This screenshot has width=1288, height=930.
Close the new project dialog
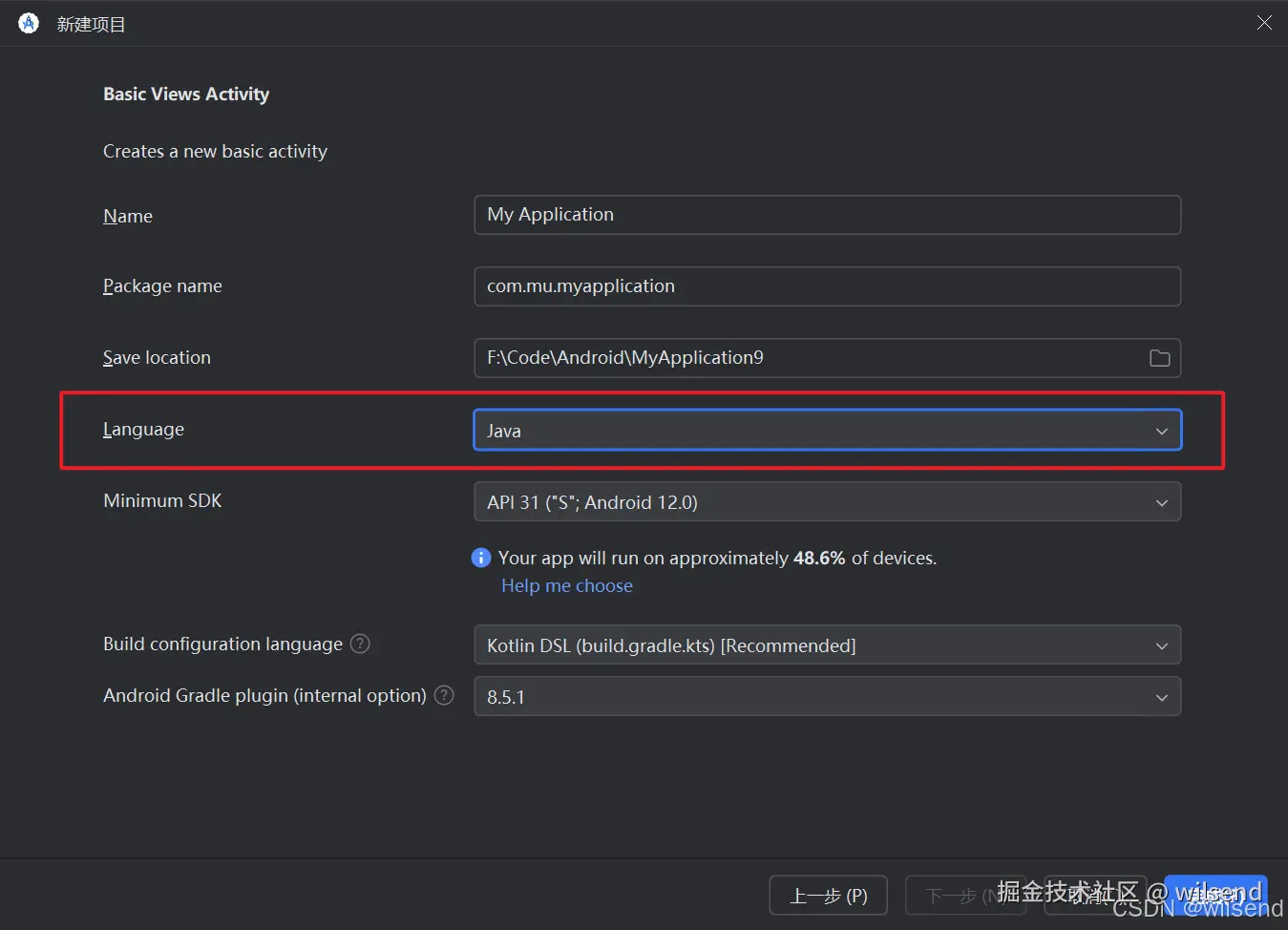[1264, 23]
